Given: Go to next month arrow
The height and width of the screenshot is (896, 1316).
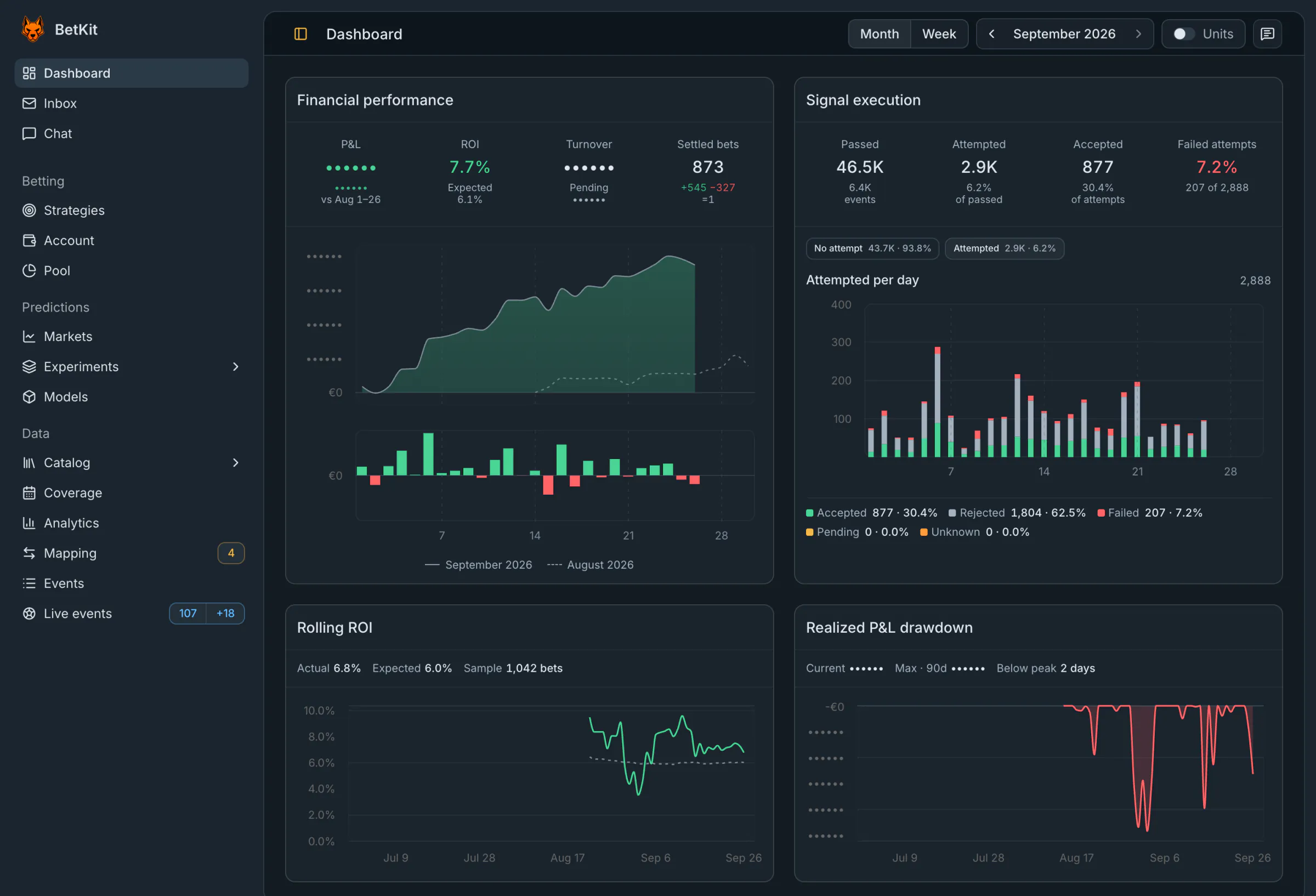Looking at the screenshot, I should click(1138, 34).
